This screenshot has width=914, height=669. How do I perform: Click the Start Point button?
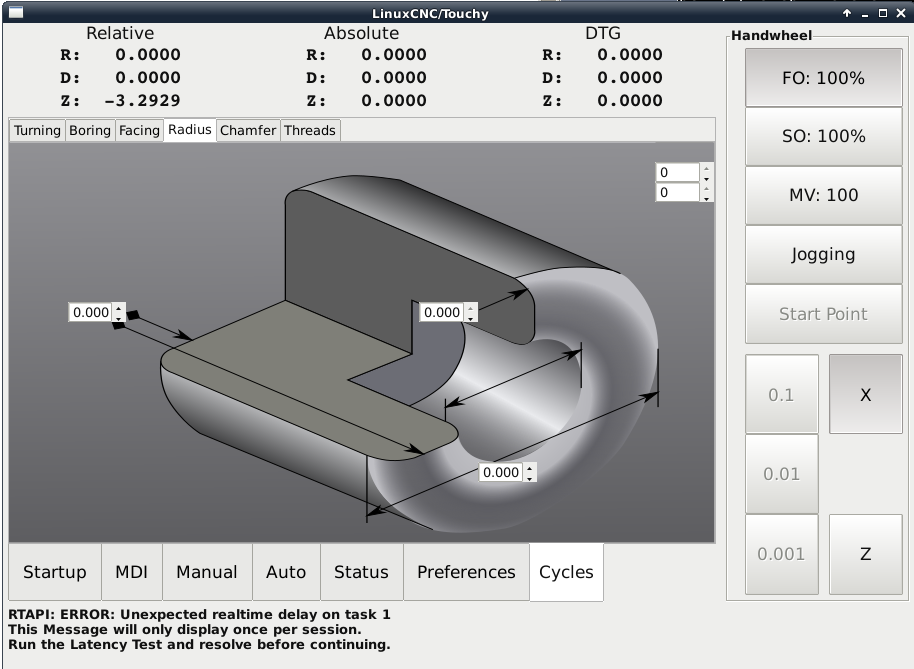pyautogui.click(x=824, y=314)
